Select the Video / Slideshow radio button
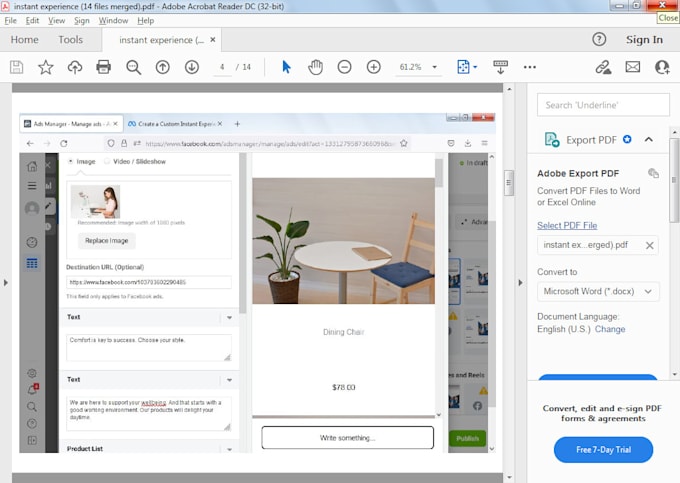The image size is (680, 483). [108, 161]
